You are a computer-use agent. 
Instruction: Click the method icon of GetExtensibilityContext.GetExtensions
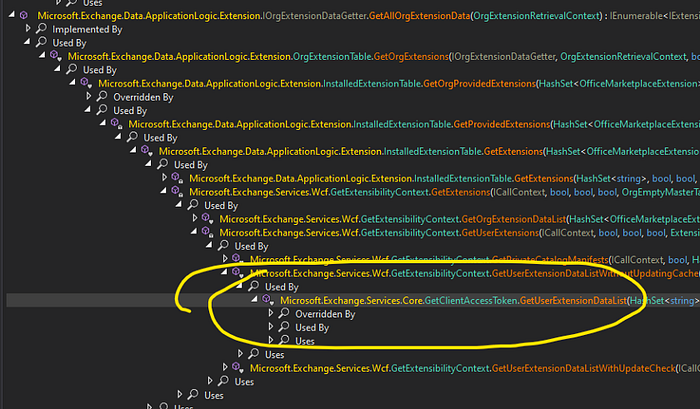(177, 192)
